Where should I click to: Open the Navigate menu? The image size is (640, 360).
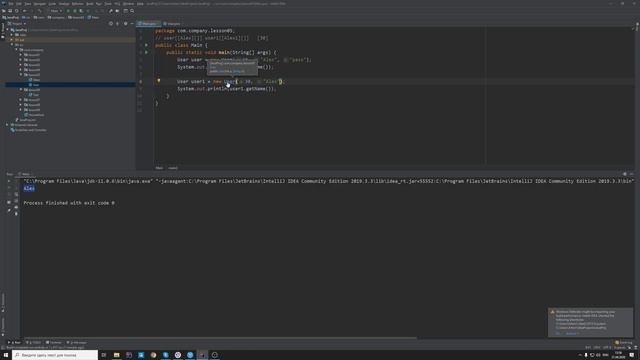point(40,4)
